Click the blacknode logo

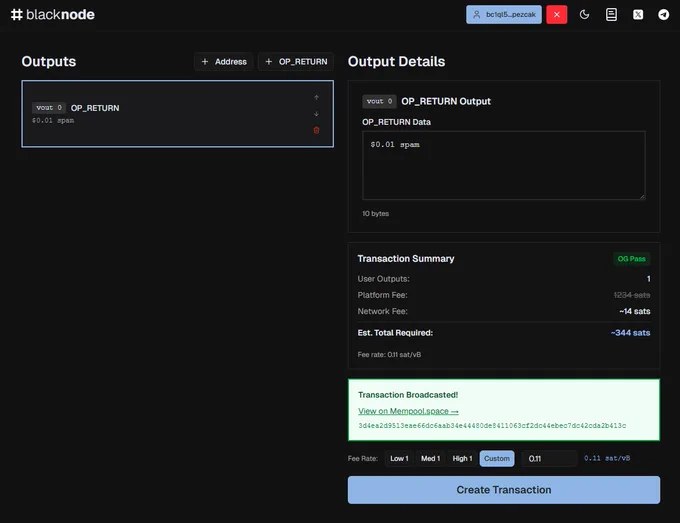point(52,15)
